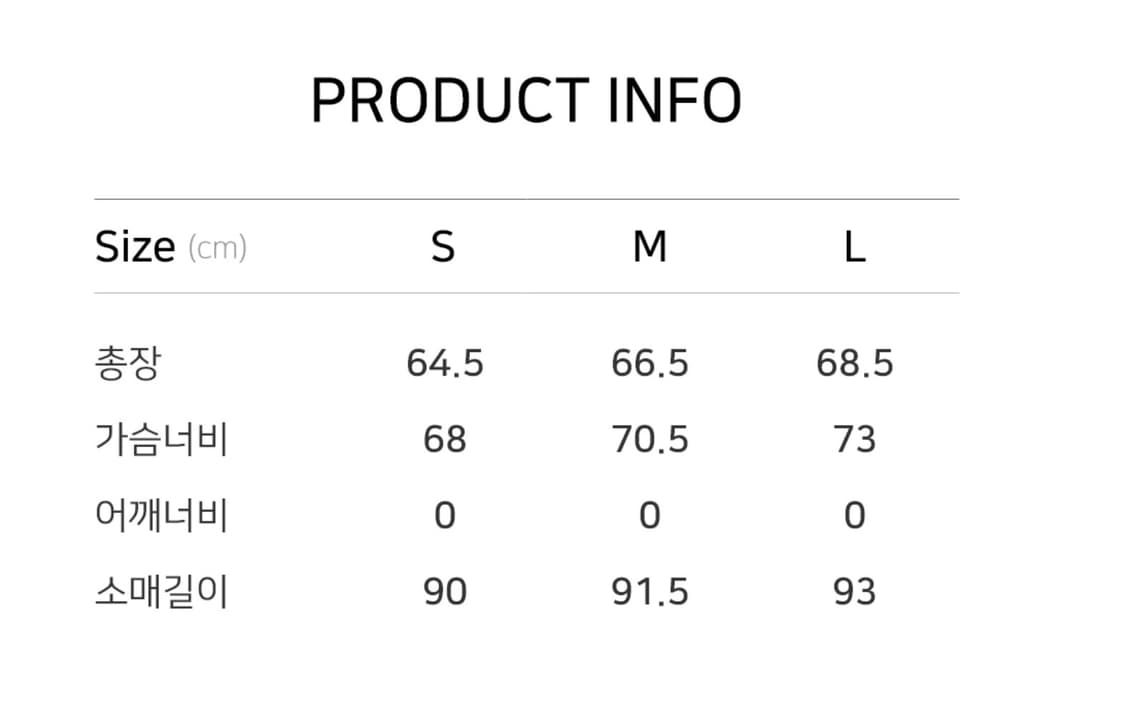
Task: Click the 91.5 sleeve length value
Action: tap(650, 592)
